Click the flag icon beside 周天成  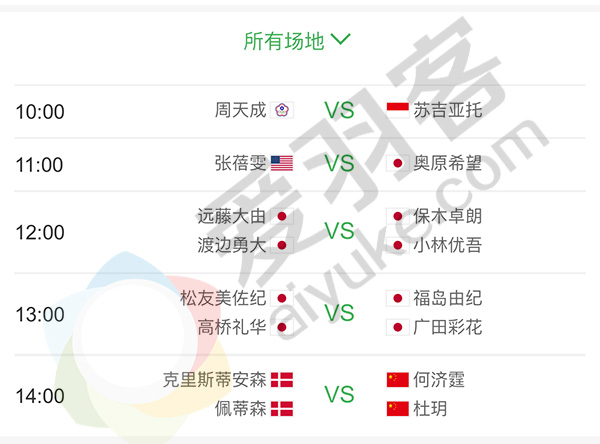tap(282, 110)
